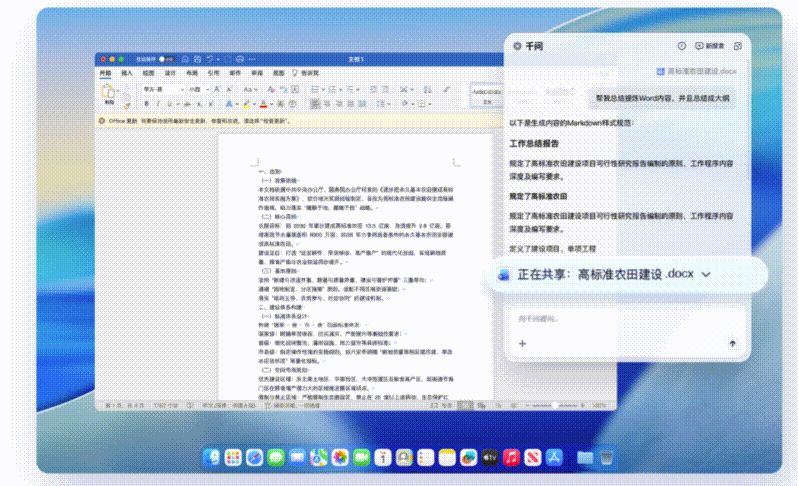Click the plus attachment icon in chat

point(522,343)
